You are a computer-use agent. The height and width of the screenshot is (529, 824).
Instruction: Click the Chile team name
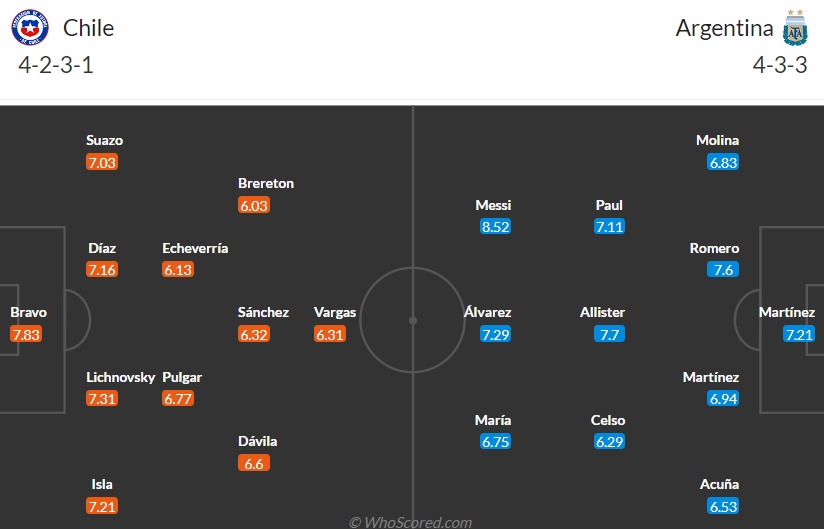(x=88, y=28)
